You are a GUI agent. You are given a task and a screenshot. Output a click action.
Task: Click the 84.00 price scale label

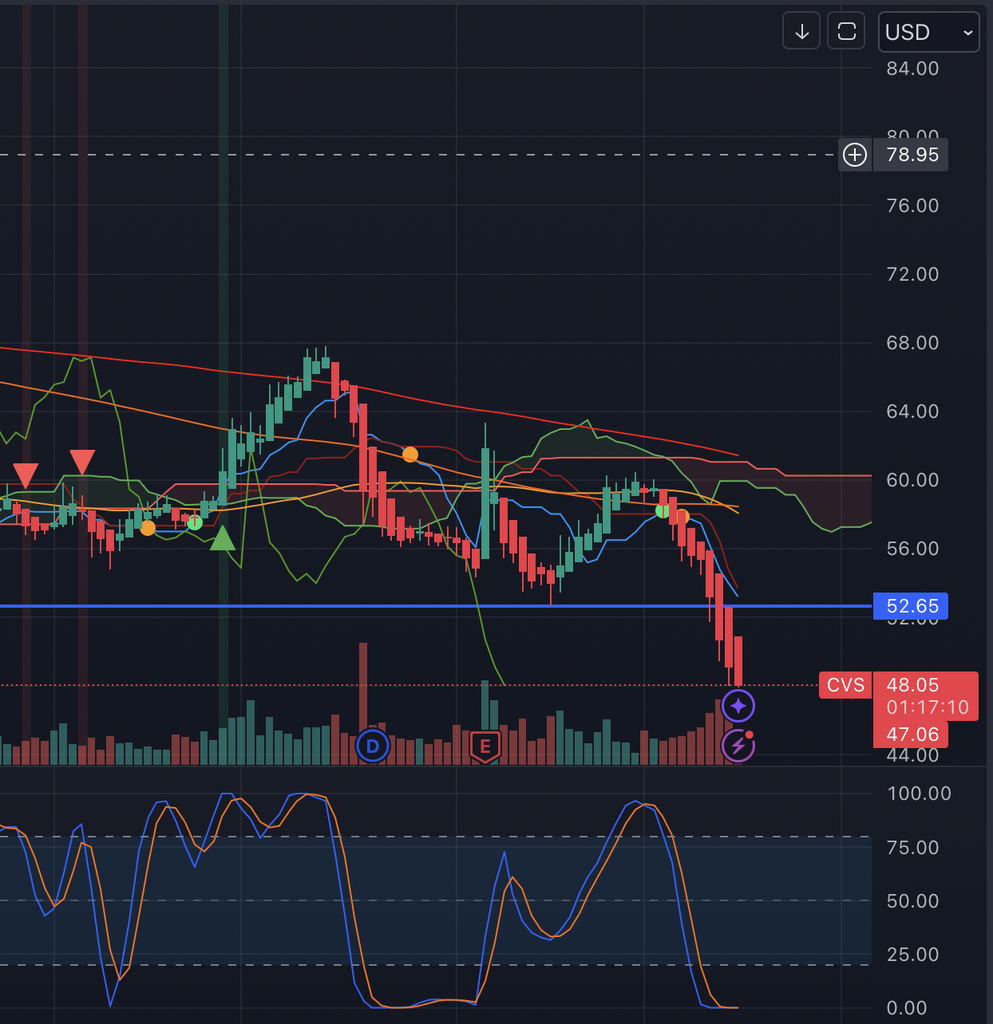point(912,69)
